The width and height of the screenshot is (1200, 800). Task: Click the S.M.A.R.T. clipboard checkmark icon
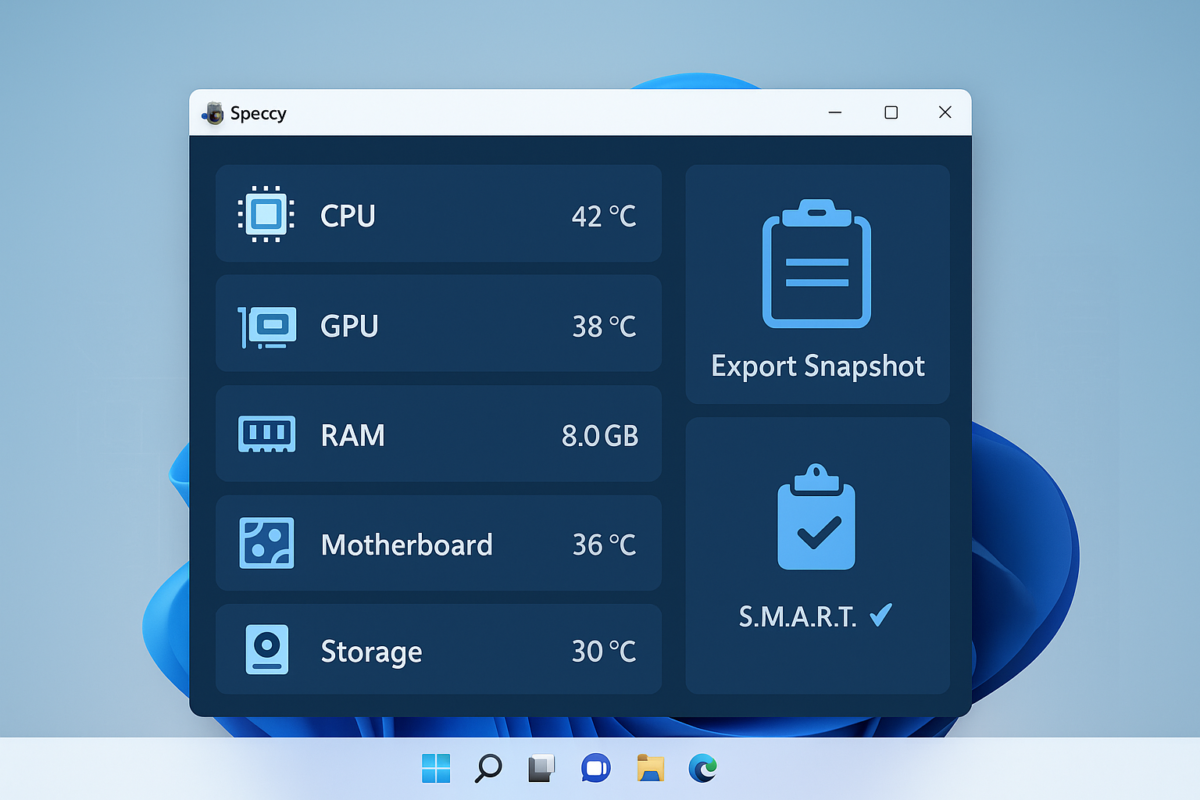point(817,518)
